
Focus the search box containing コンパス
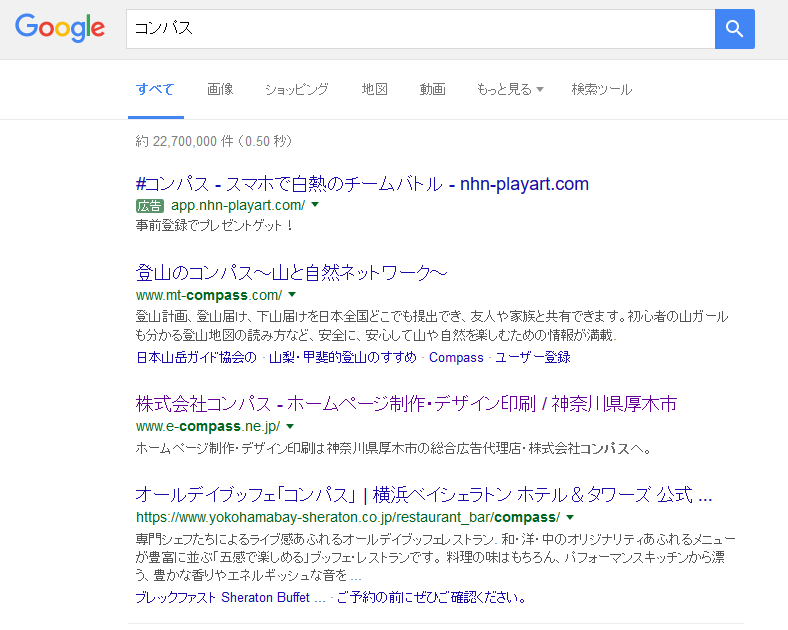click(420, 29)
